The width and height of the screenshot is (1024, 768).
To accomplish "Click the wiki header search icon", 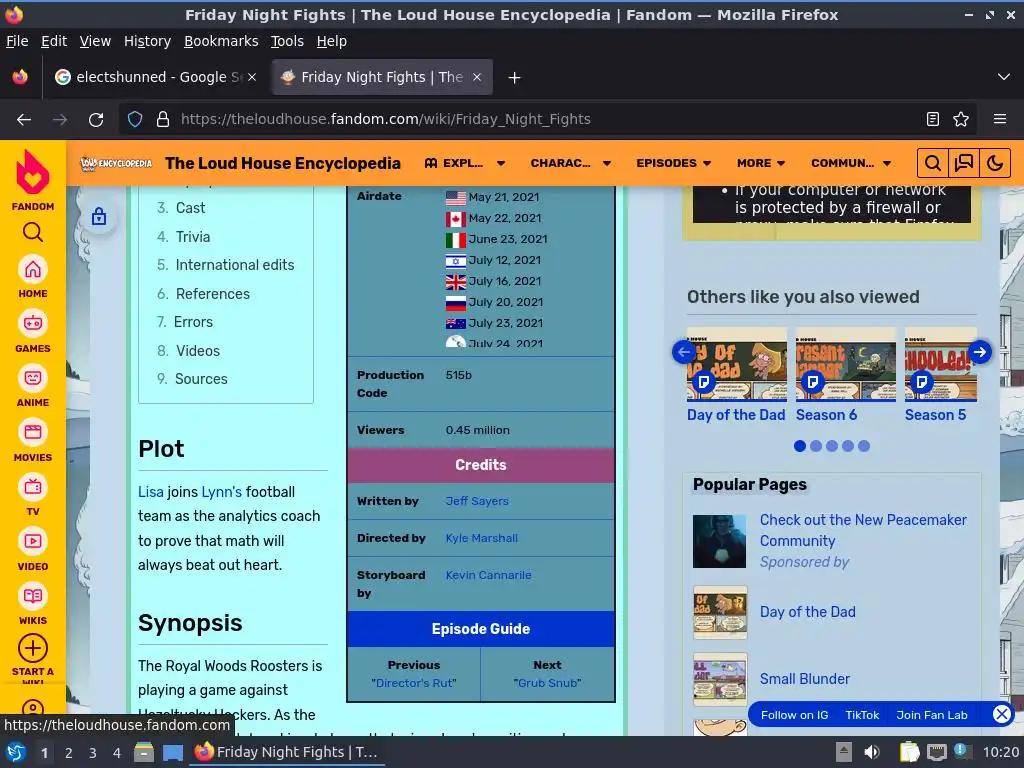I will coord(933,163).
